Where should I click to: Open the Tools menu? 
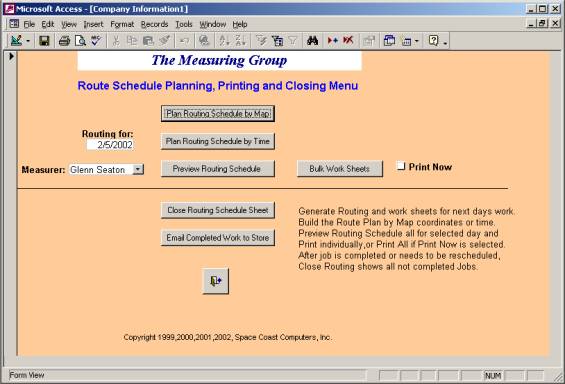[x=184, y=24]
